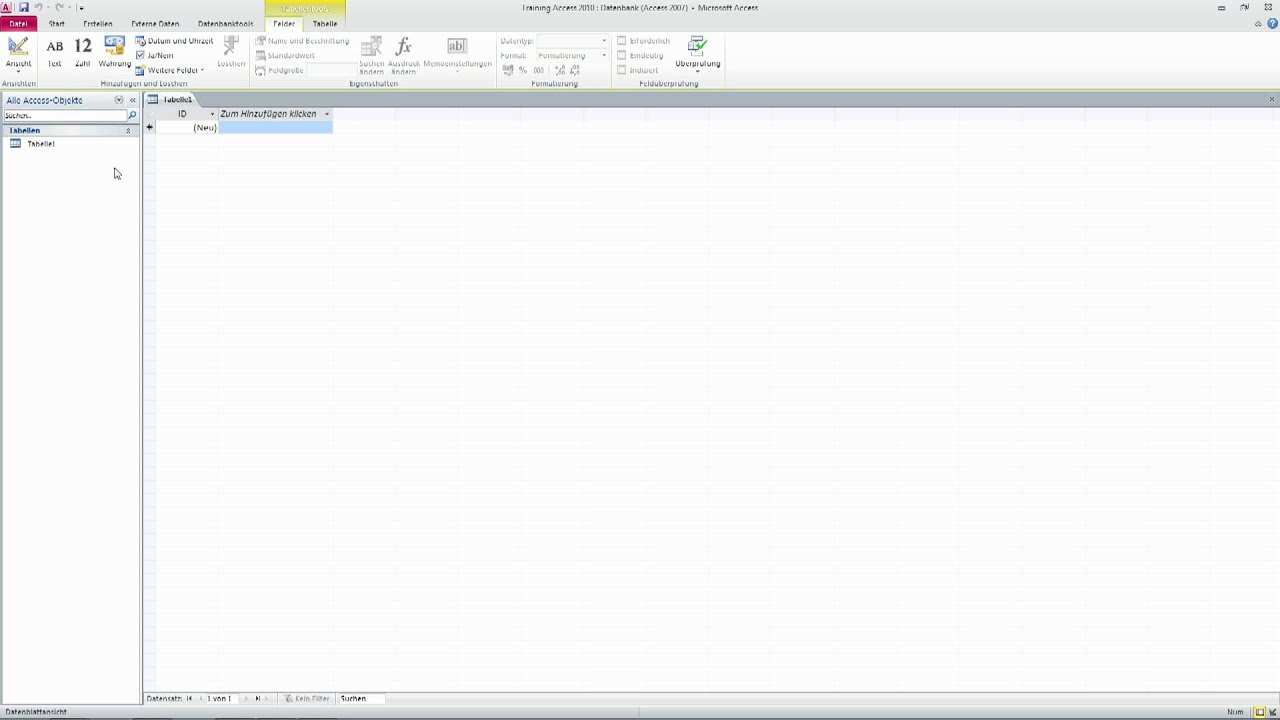Click the highlighted empty cell next to (Neu)
The height and width of the screenshot is (720, 1280).
275,128
